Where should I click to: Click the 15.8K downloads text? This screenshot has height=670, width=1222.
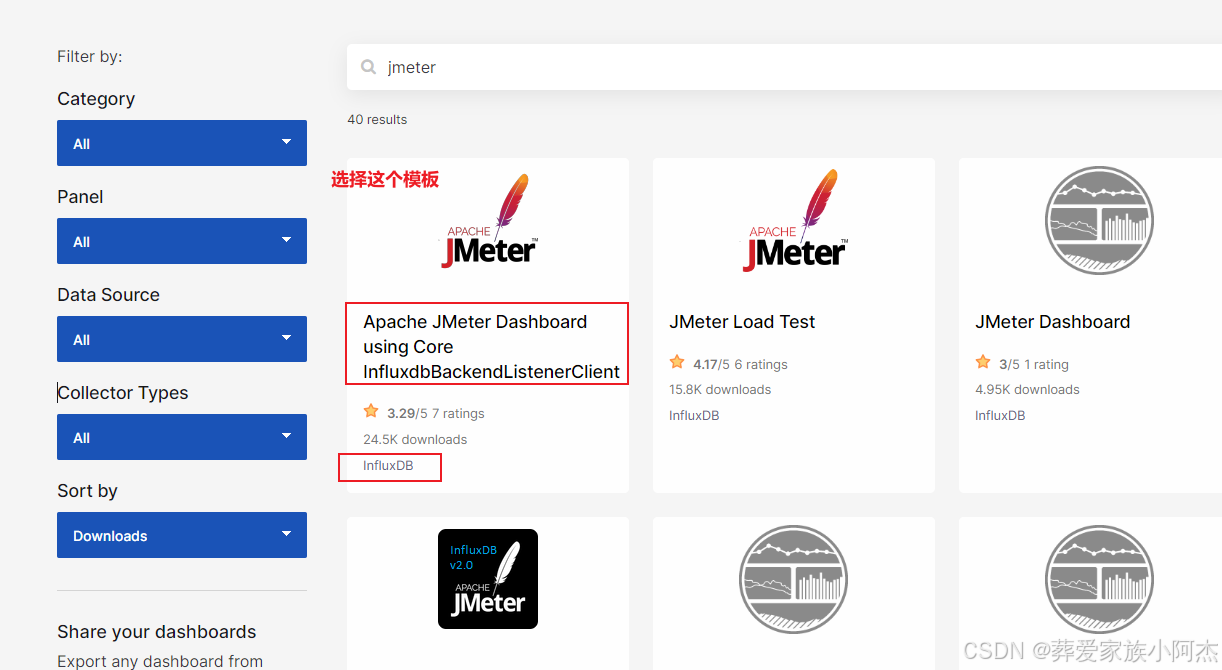click(x=720, y=389)
